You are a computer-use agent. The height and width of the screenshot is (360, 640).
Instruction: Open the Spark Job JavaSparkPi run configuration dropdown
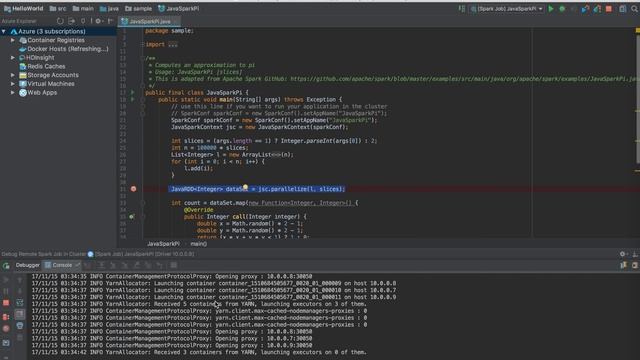click(x=507, y=9)
